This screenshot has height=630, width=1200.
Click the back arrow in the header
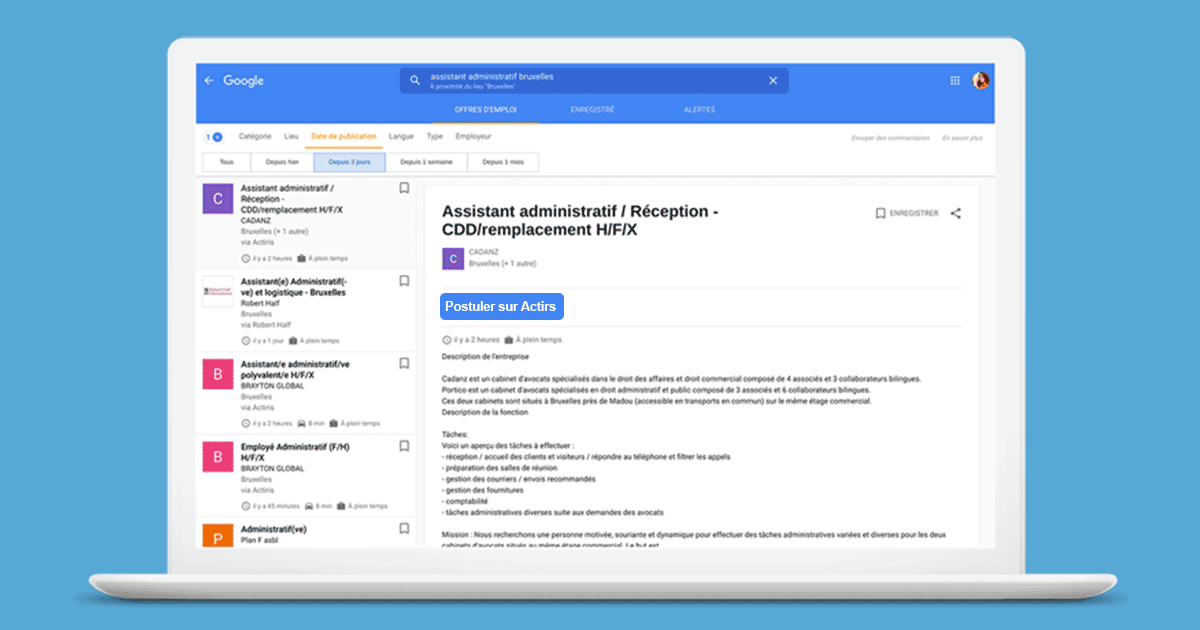point(209,80)
